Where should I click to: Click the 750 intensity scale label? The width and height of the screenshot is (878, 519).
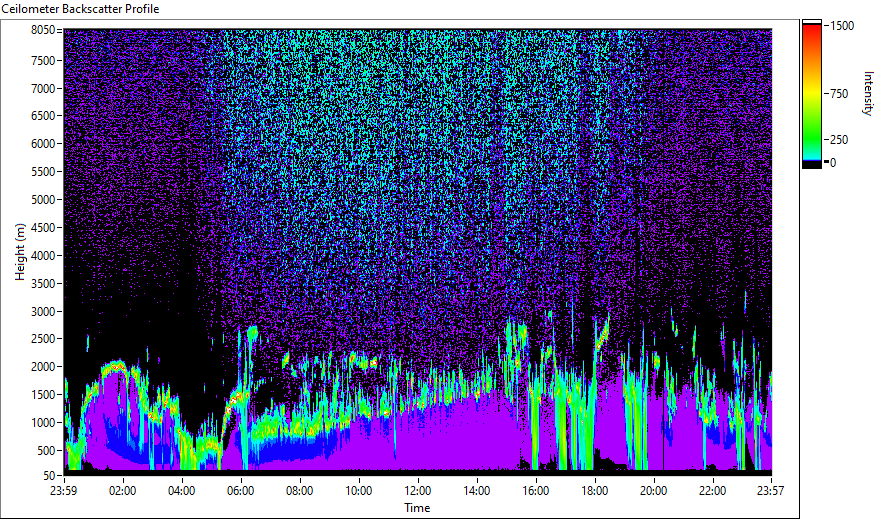click(x=839, y=94)
